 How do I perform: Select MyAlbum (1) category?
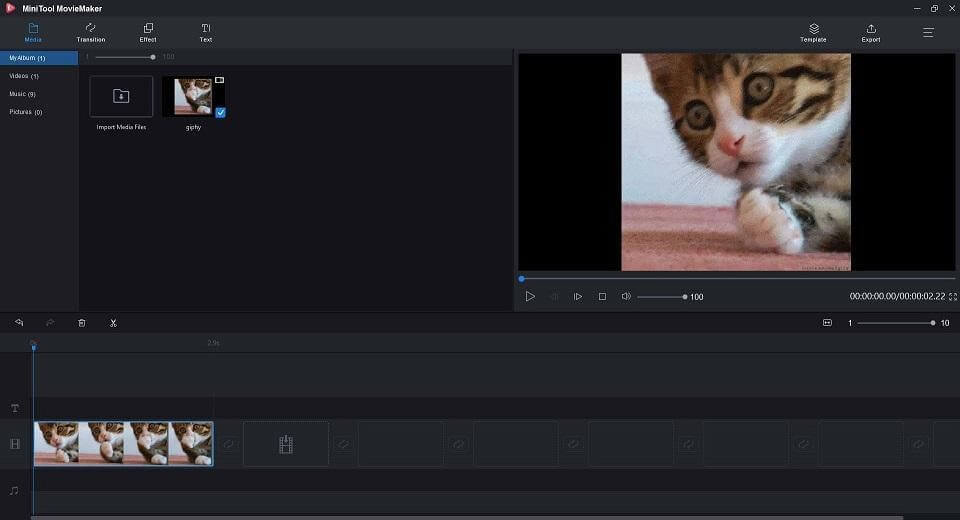[39, 58]
